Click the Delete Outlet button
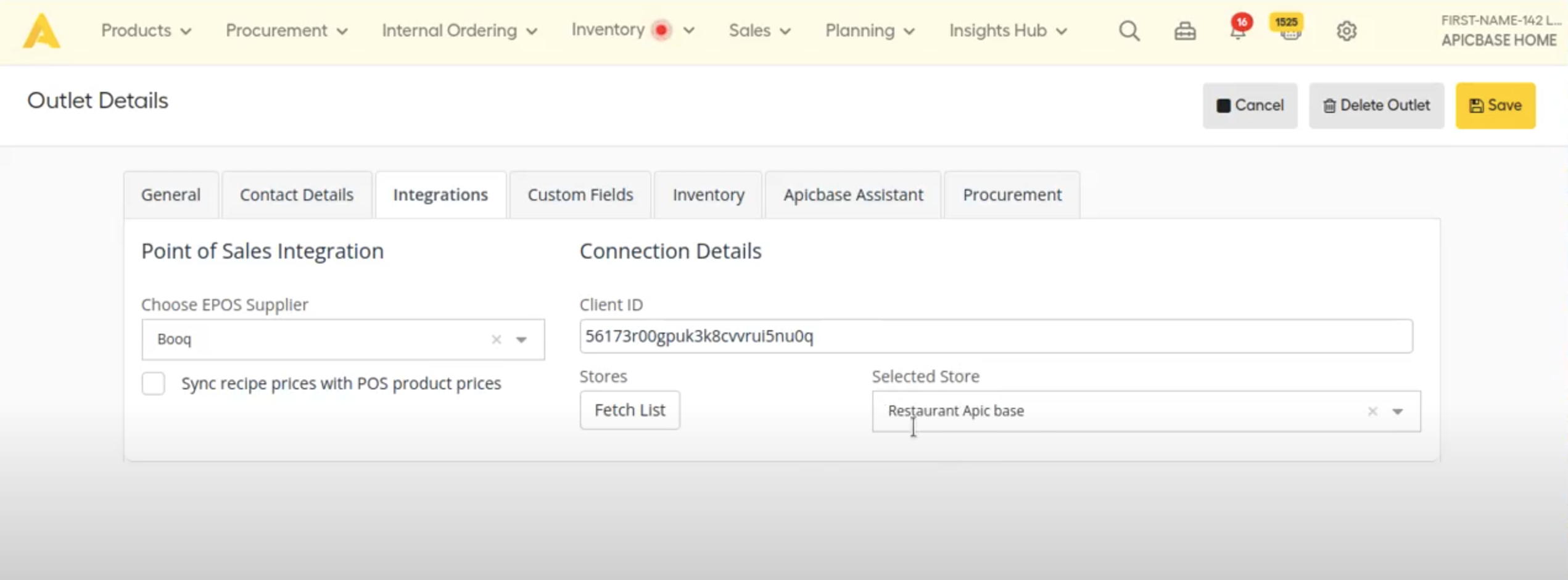 coord(1376,106)
